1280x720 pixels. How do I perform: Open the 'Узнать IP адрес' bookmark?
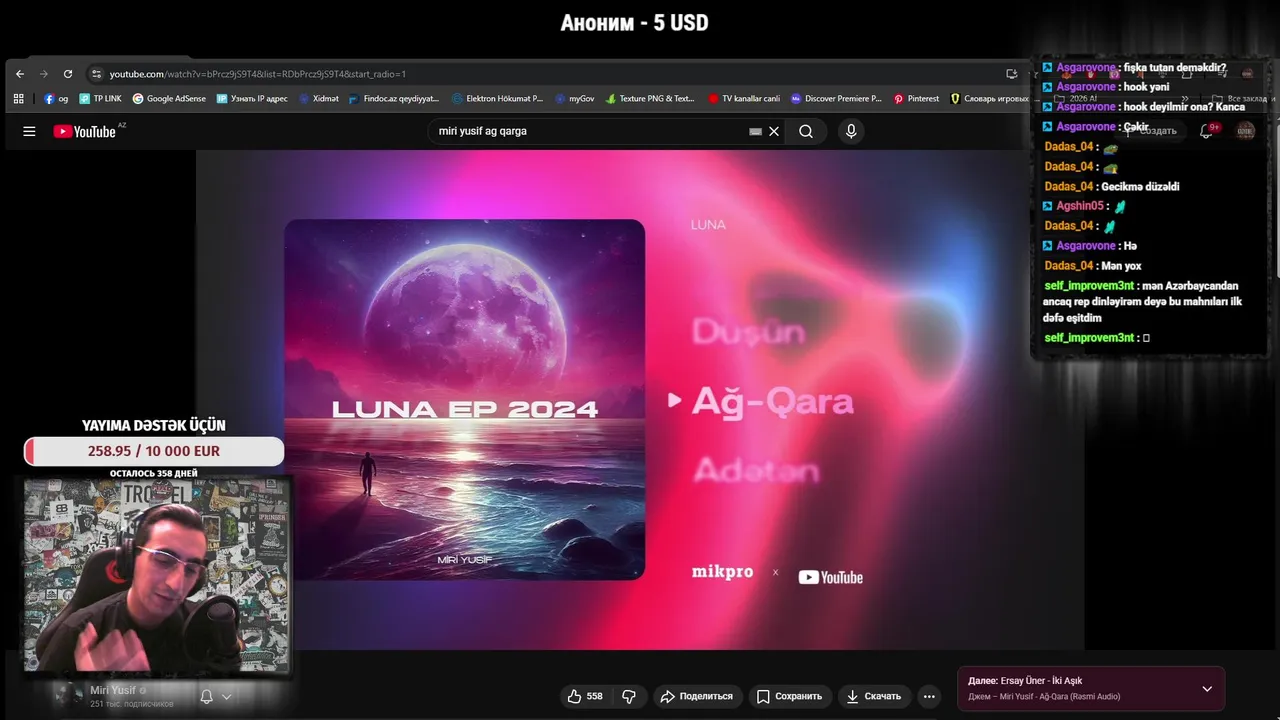click(252, 99)
